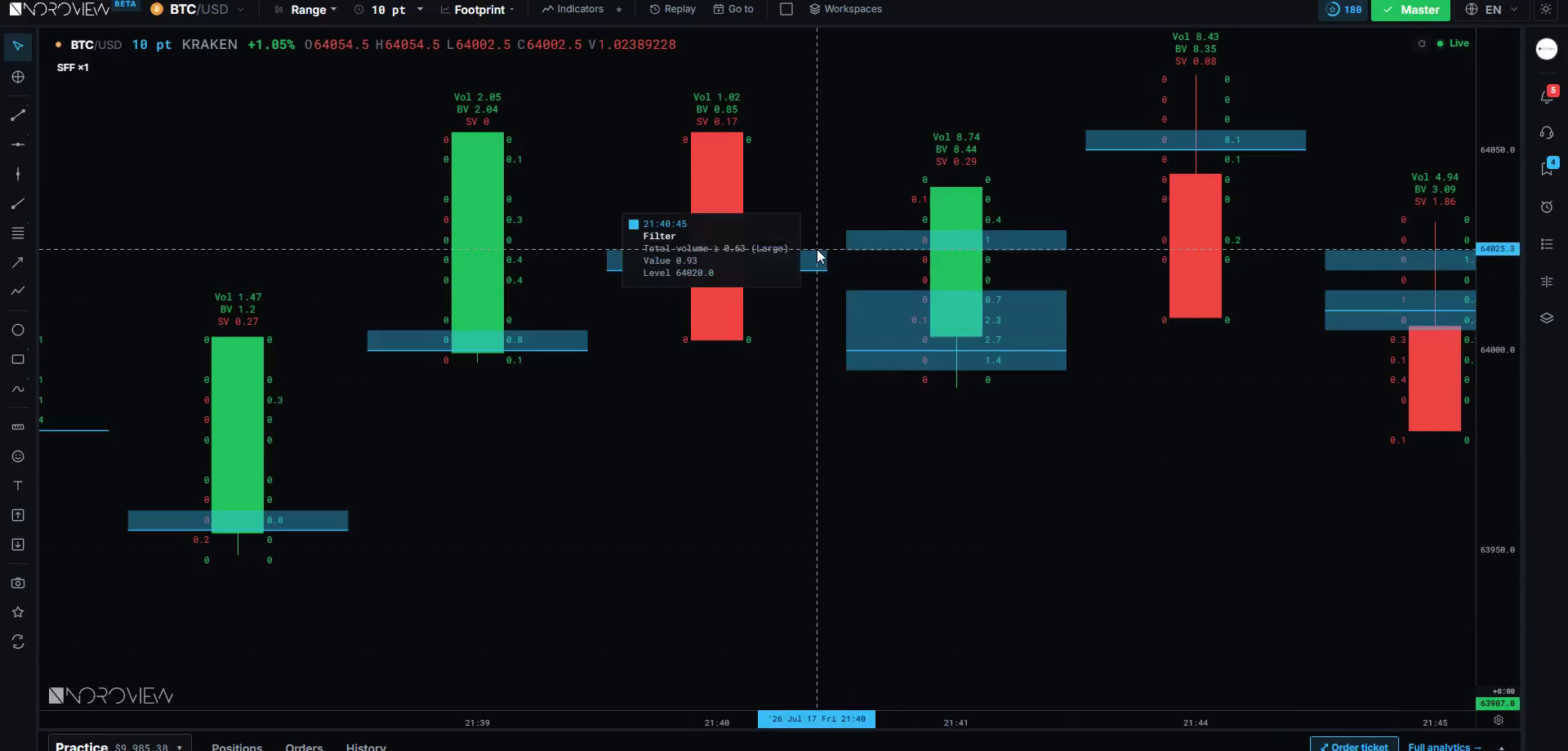Image resolution: width=1568 pixels, height=751 pixels.
Task: Open the Workspaces menu
Action: point(845,9)
